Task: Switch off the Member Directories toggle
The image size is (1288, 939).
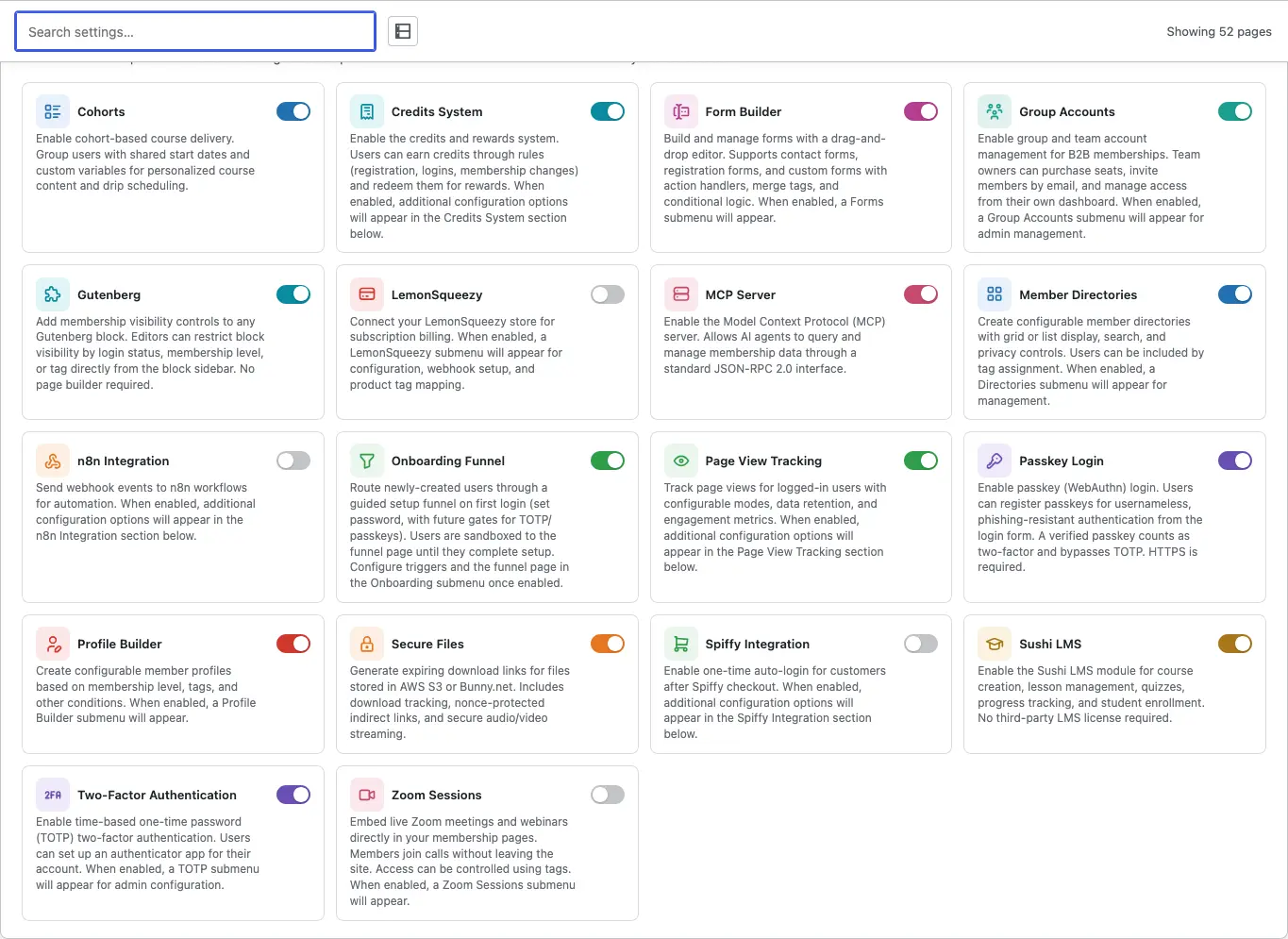Action: pyautogui.click(x=1235, y=294)
